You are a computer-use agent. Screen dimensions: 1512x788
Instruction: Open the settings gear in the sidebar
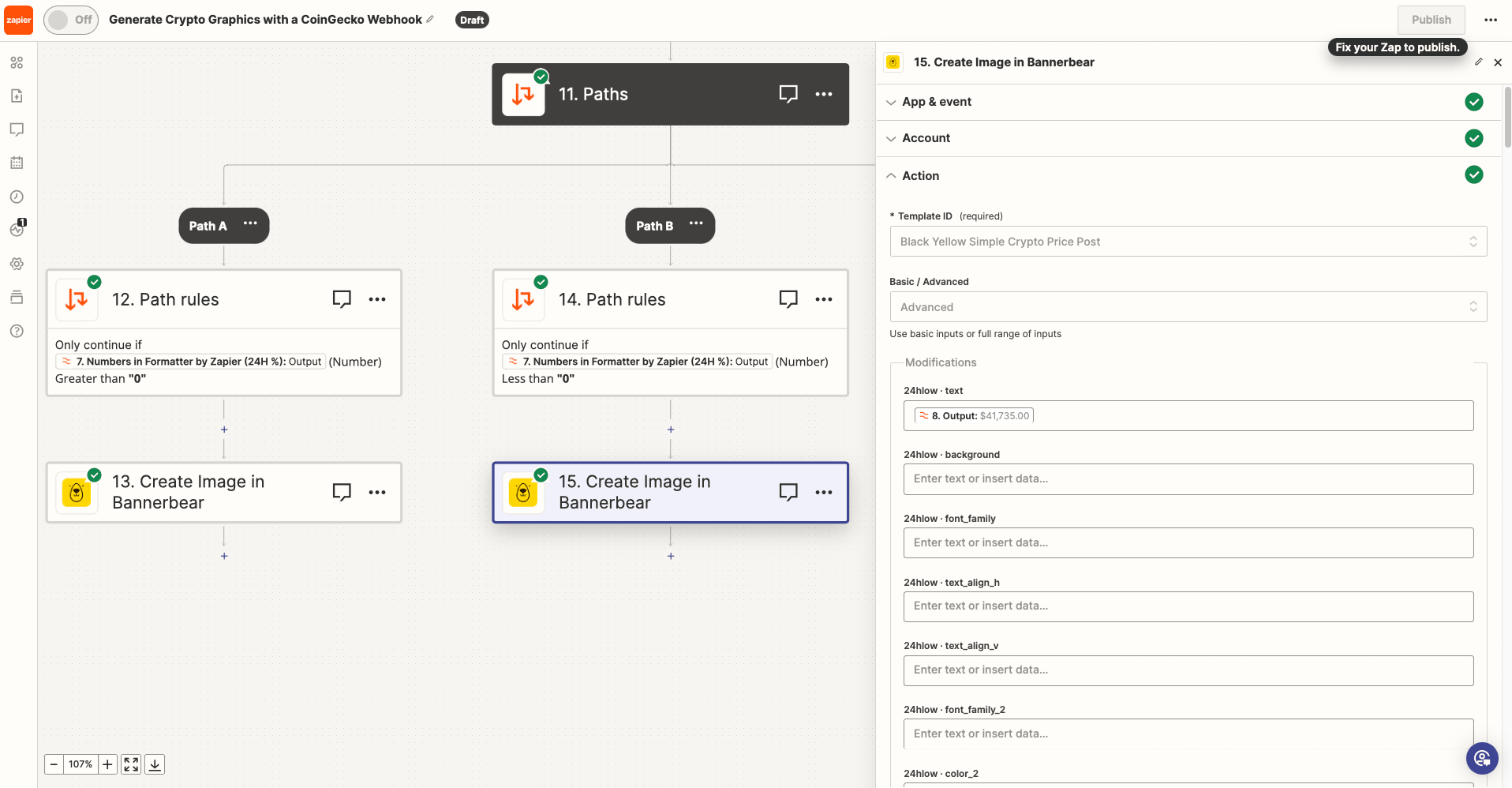tap(16, 264)
